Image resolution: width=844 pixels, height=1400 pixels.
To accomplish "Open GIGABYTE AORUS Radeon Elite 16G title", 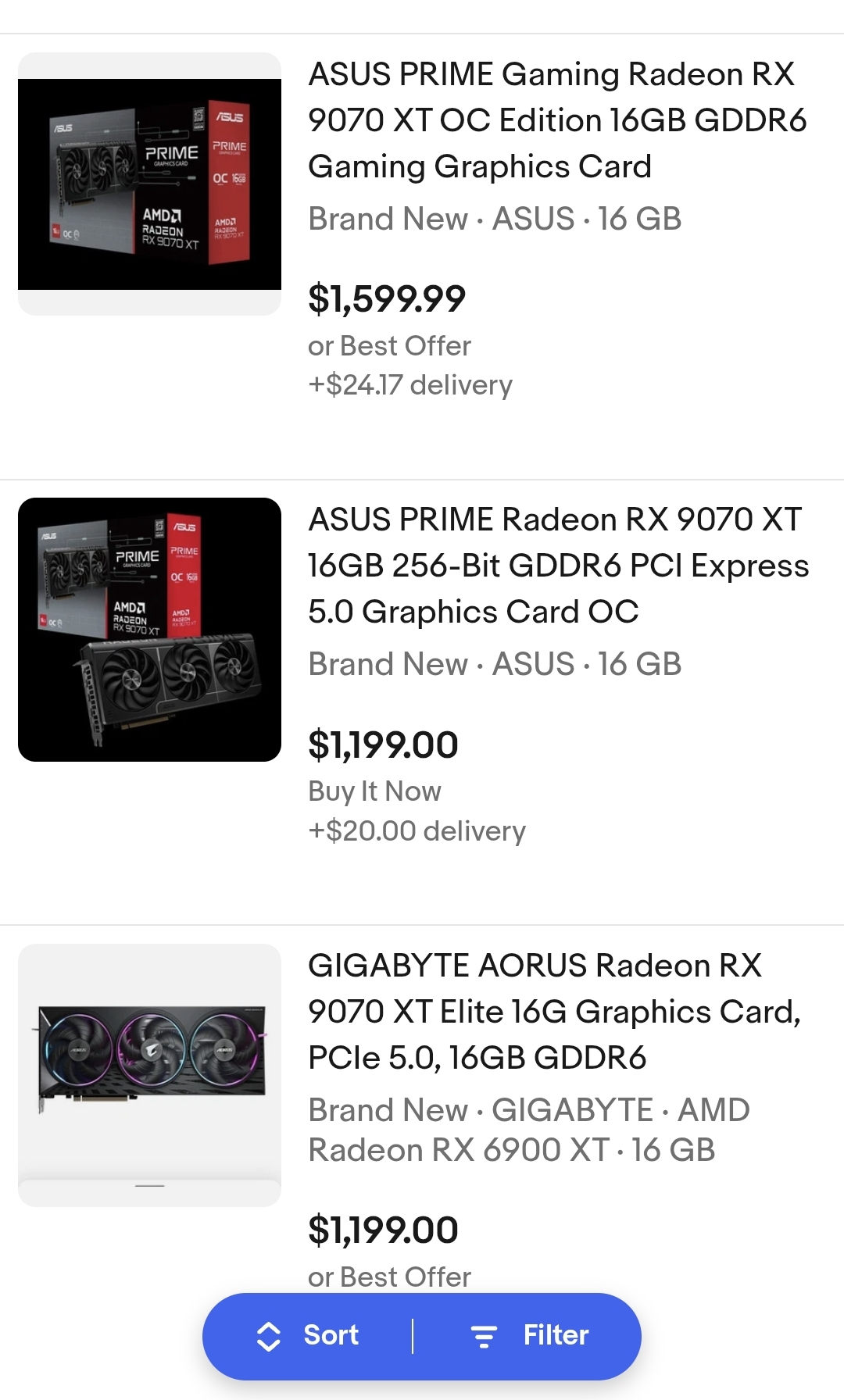I will click(555, 1012).
